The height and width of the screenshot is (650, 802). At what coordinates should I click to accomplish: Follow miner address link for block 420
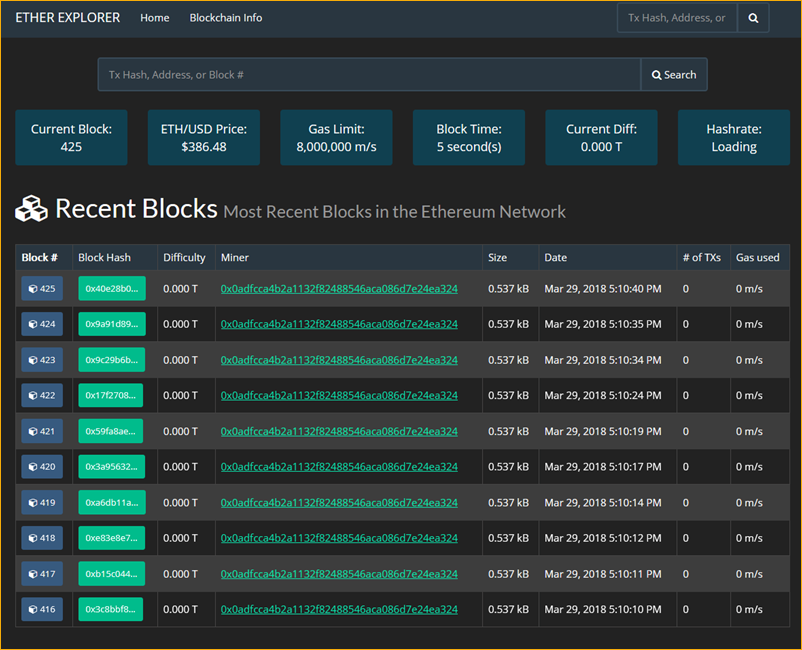pos(339,467)
